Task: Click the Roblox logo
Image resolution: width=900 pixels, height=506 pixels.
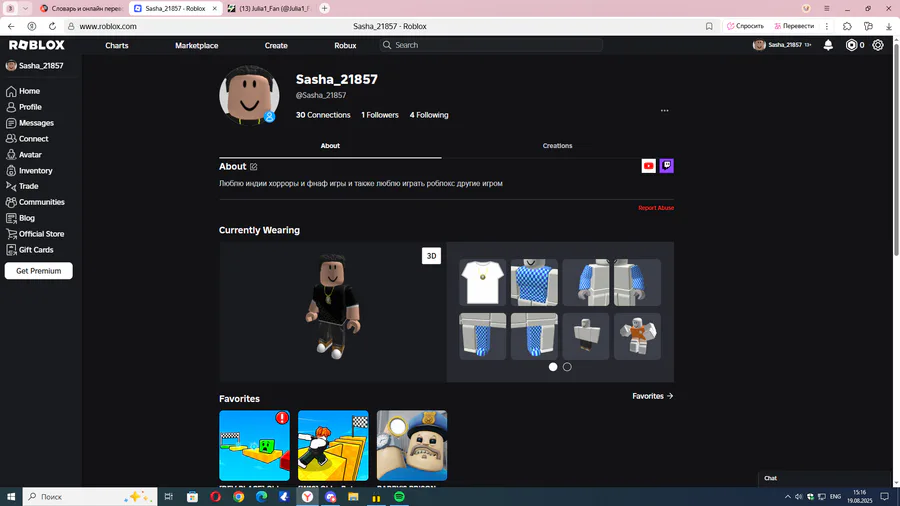Action: (x=37, y=45)
